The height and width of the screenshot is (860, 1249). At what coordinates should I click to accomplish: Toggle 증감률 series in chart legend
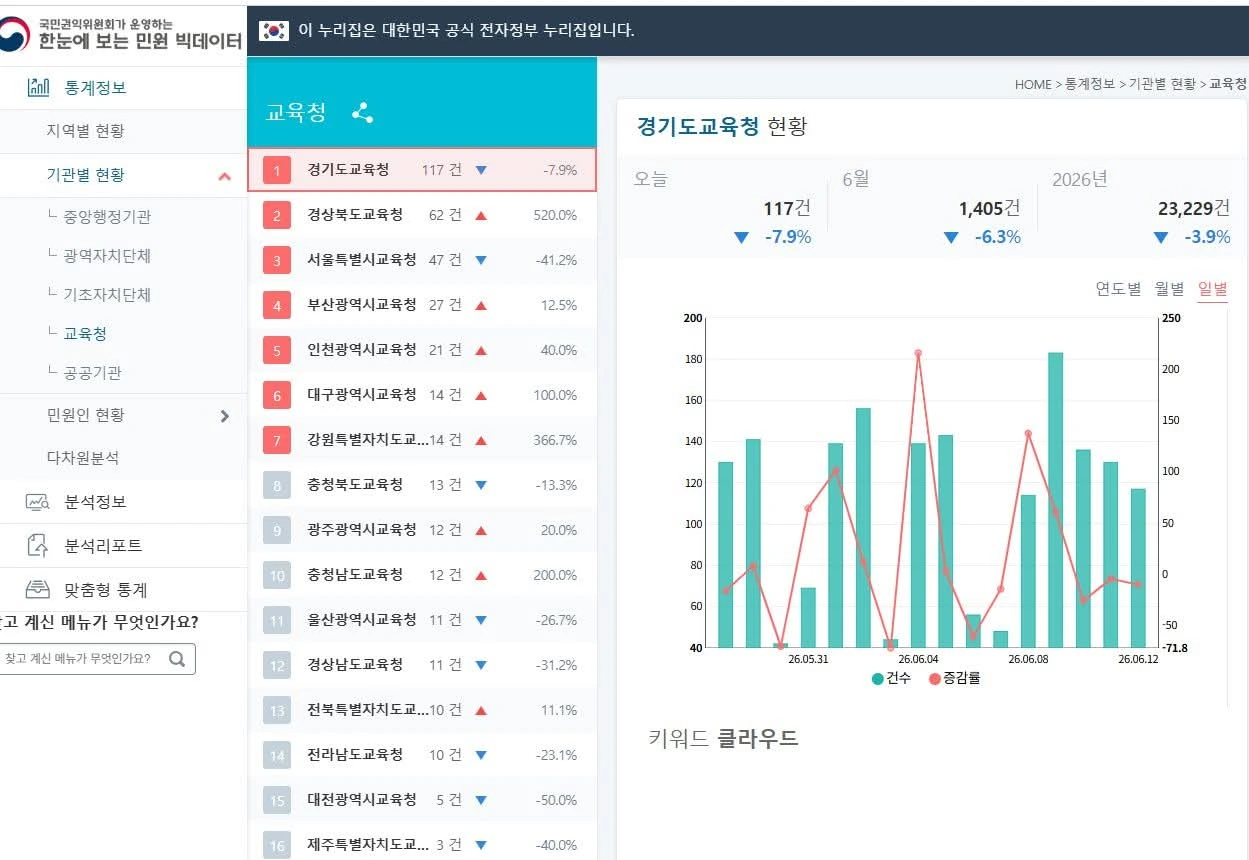tap(954, 678)
